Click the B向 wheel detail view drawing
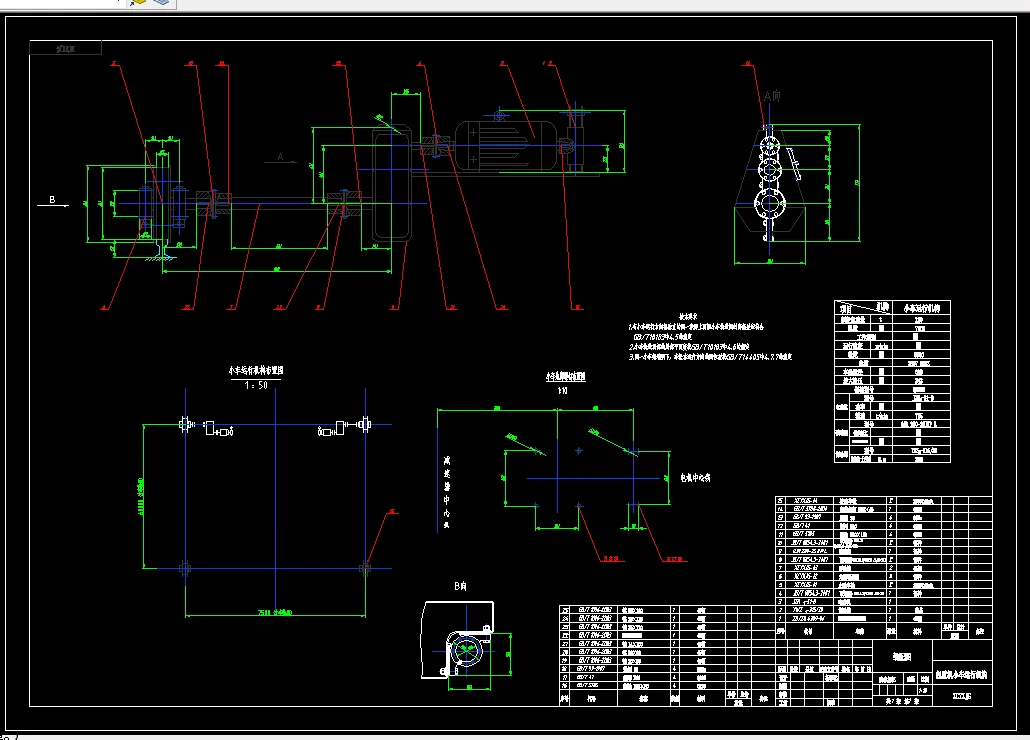The height and width of the screenshot is (740, 1030). tap(466, 645)
